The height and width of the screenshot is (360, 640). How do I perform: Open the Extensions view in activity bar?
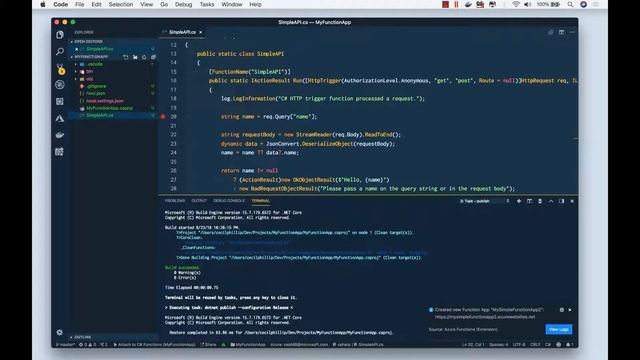click(x=60, y=101)
